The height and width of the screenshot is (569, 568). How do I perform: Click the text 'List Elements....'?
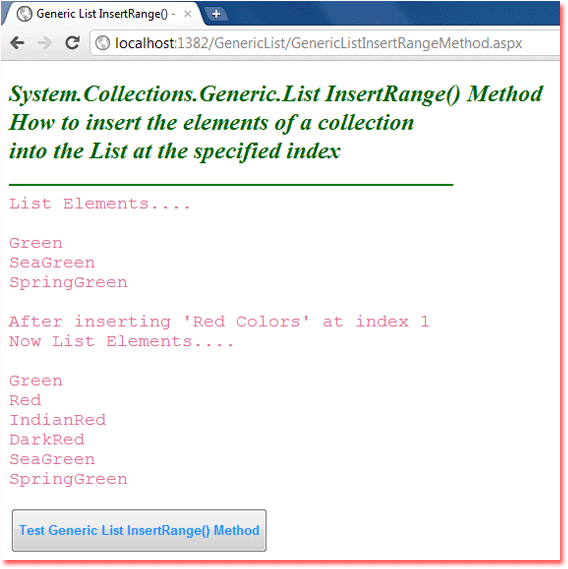click(x=99, y=204)
